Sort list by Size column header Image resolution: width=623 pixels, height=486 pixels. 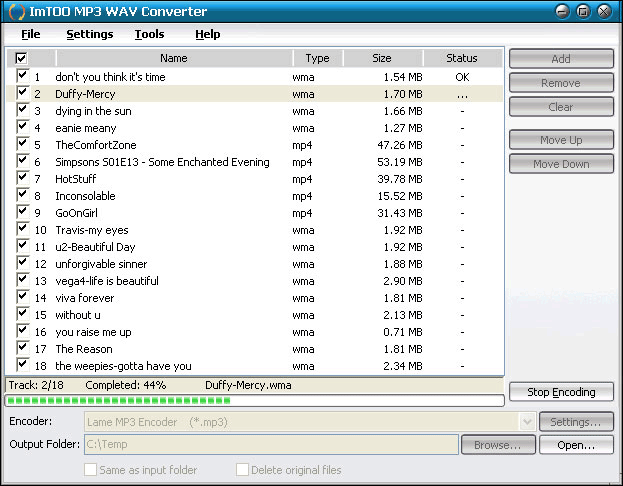382,58
